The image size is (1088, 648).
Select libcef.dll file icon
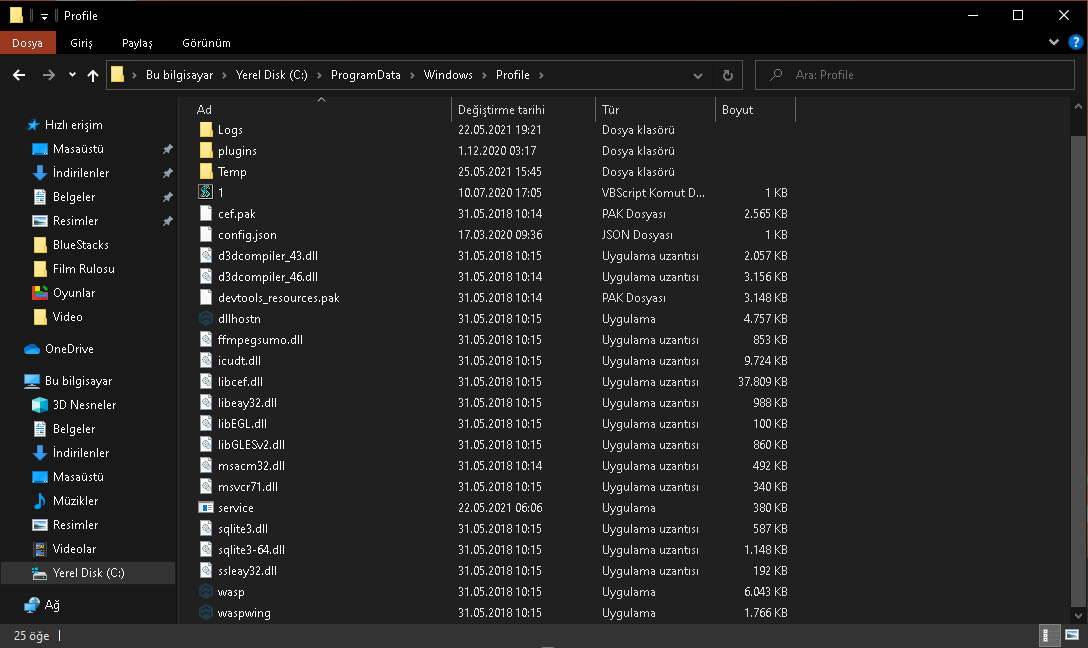[205, 382]
